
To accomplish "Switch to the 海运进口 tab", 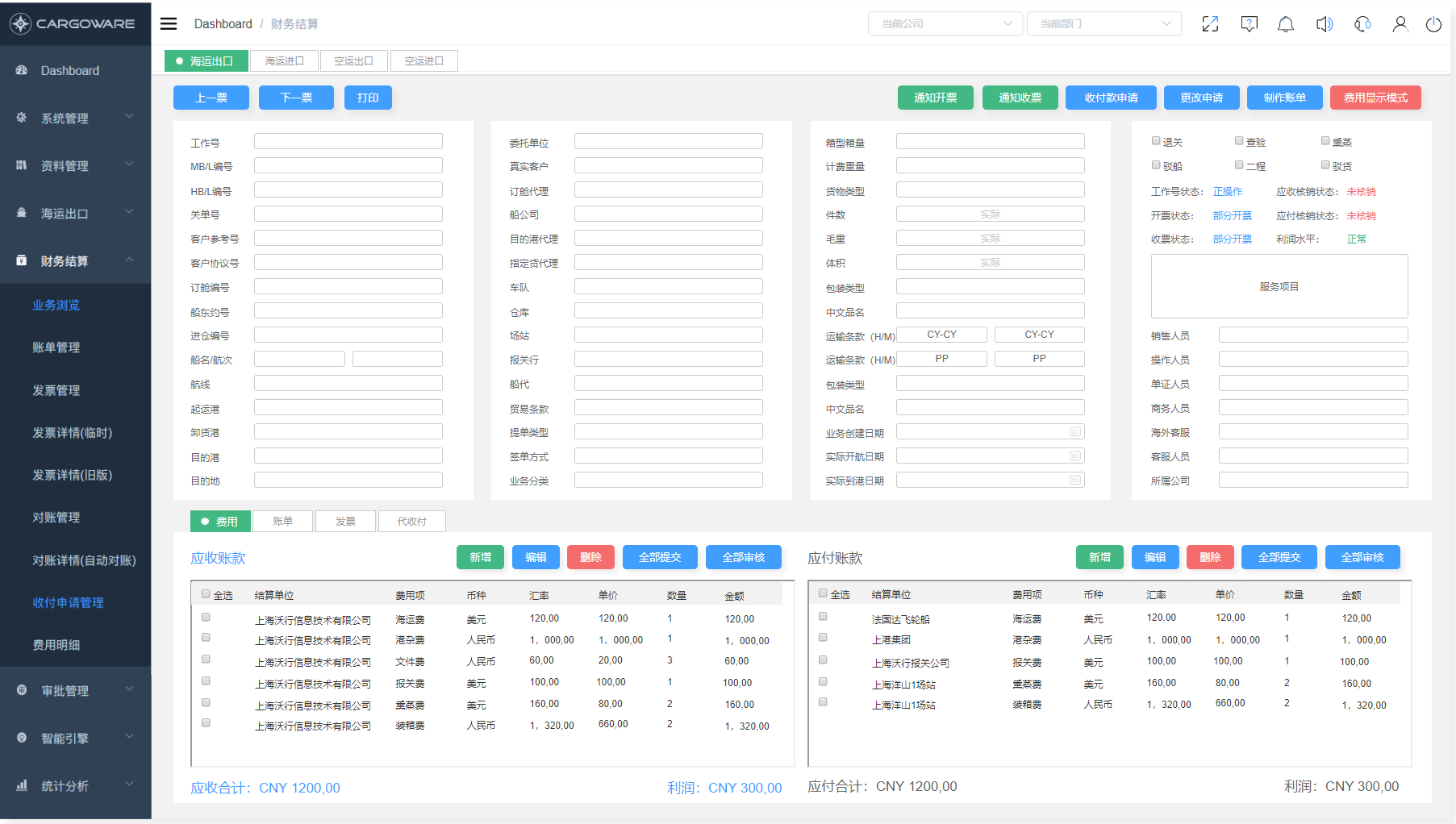I will click(x=284, y=61).
